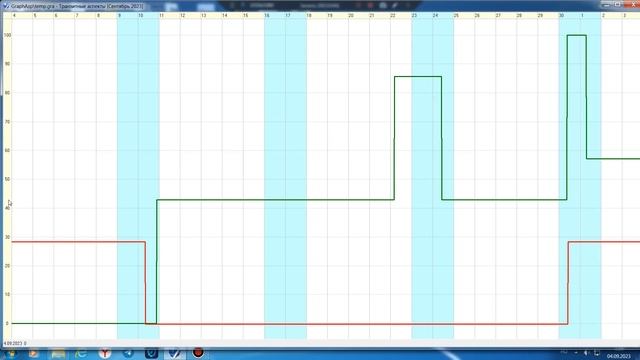Click day label 22 on the date axis
Viewport: 640px width, 360px height.
393,16
